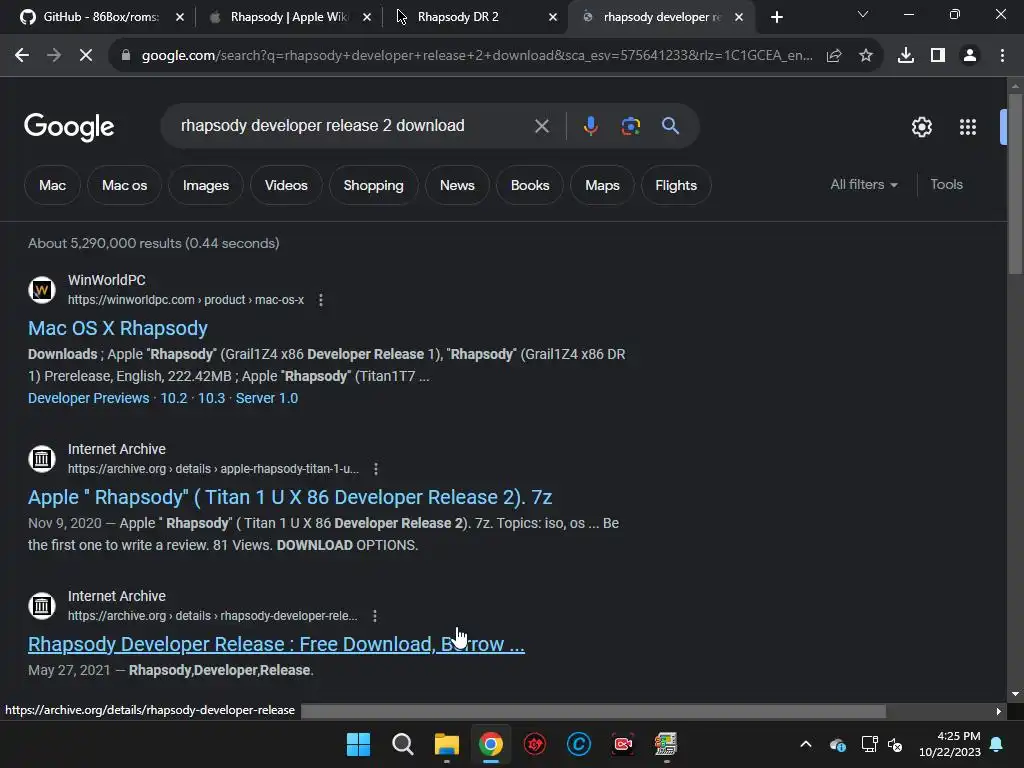Open the Windows Start menu
Viewport: 1024px width, 768px height.
click(x=358, y=744)
